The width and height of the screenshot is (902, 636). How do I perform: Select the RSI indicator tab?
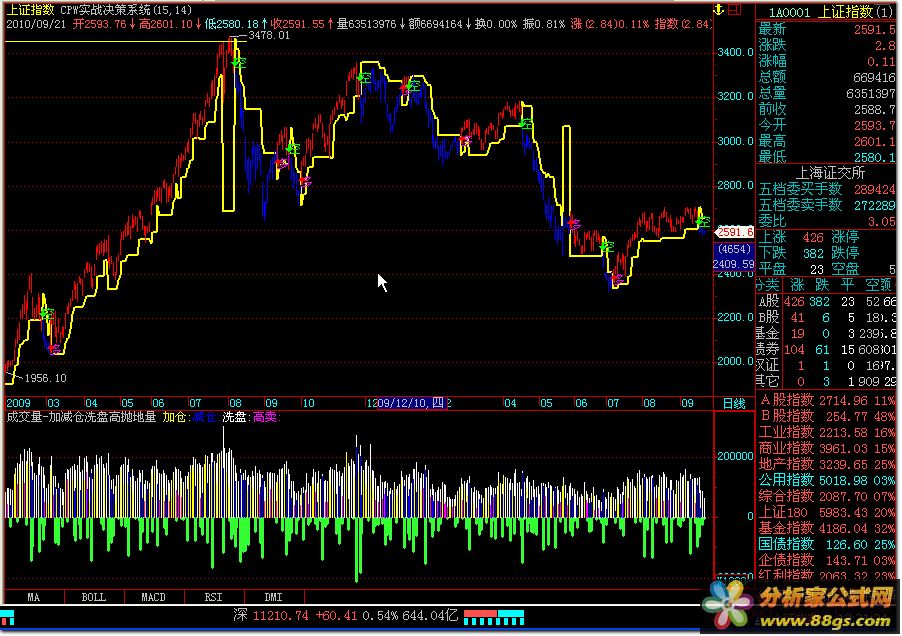[x=213, y=597]
